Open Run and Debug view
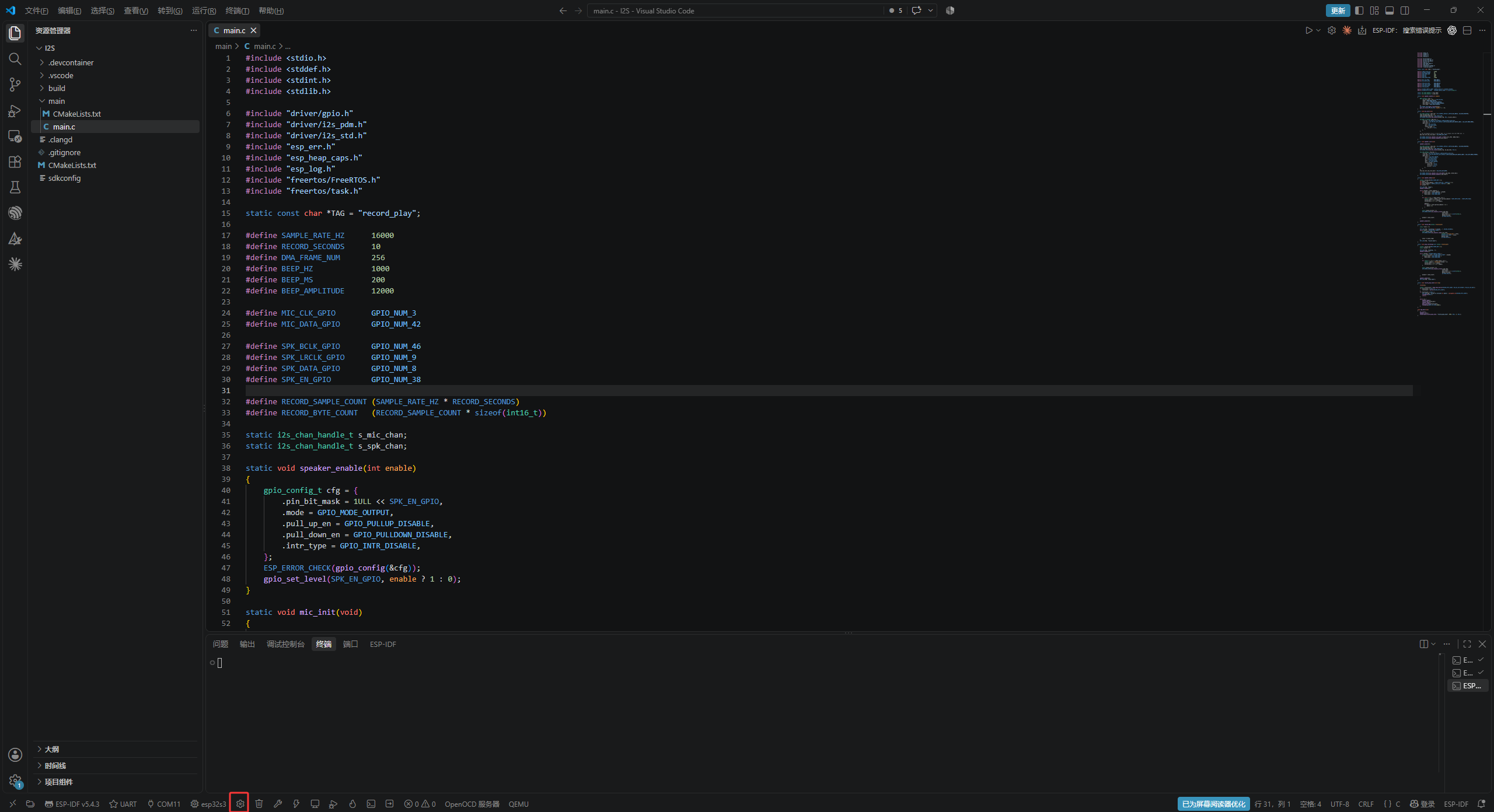 click(x=15, y=110)
